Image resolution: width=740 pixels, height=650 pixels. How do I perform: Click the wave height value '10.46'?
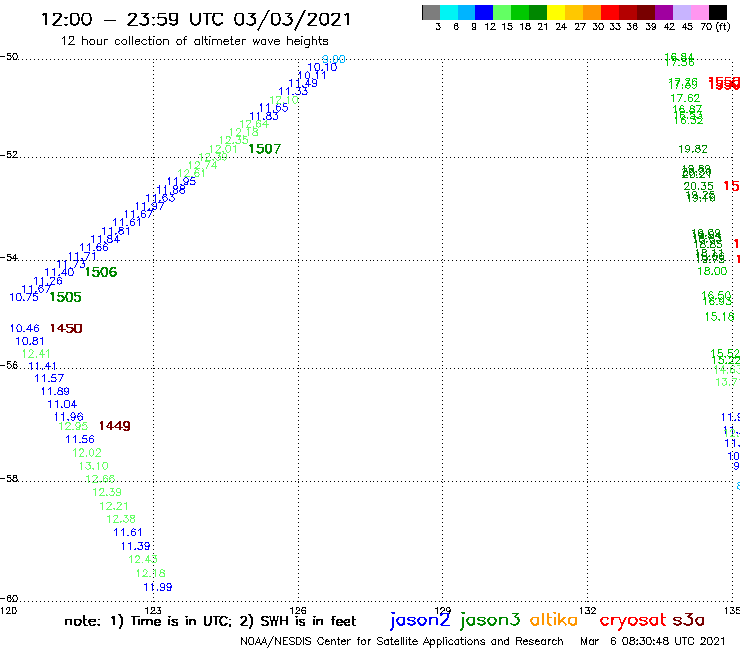coord(25,328)
